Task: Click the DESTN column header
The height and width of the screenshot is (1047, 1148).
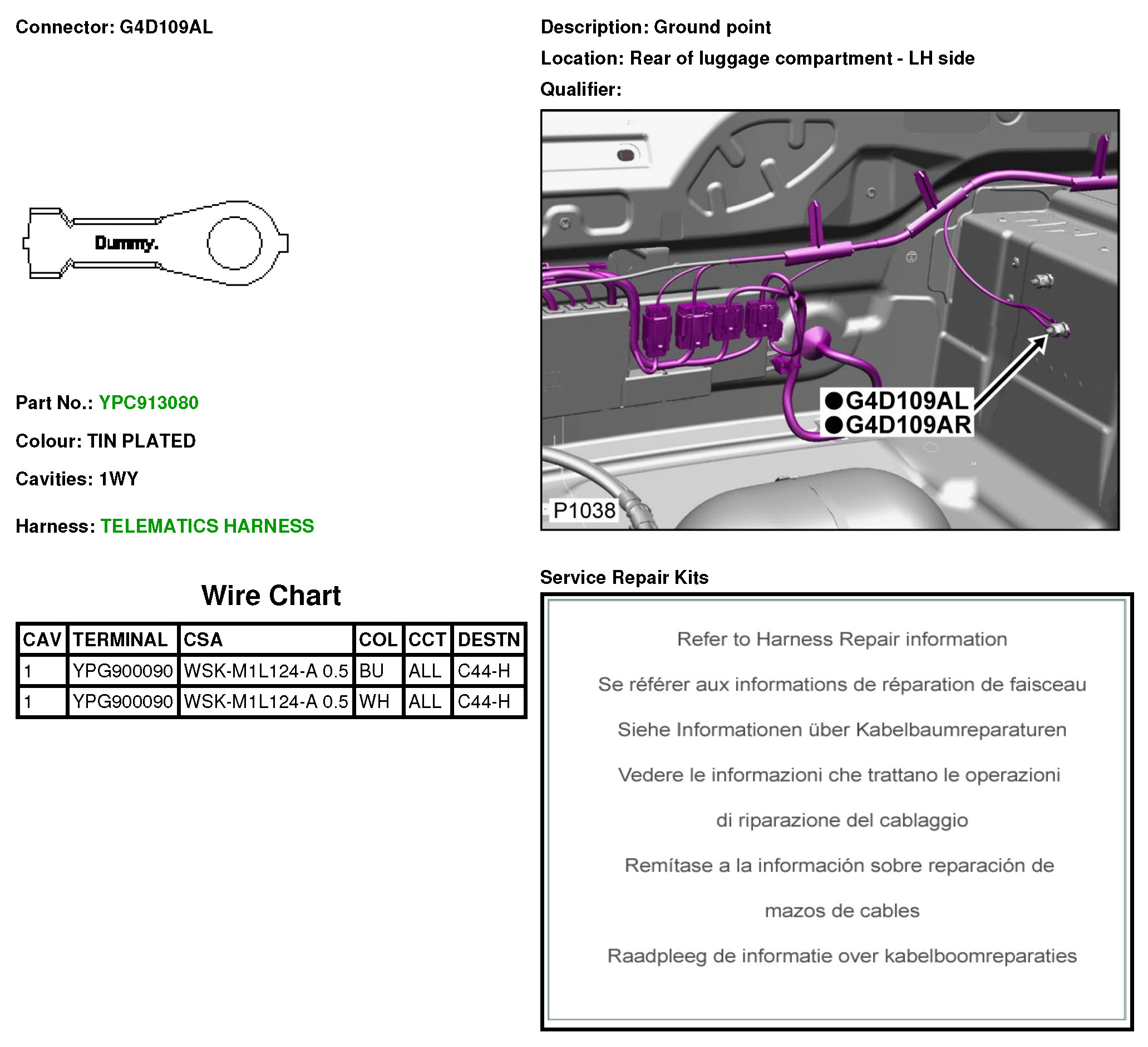Action: click(x=489, y=639)
